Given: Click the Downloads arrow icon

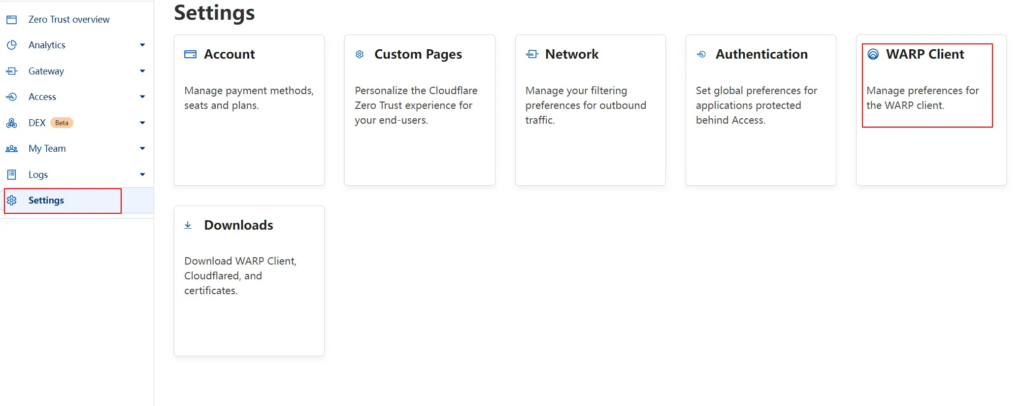Looking at the screenshot, I should click(188, 225).
